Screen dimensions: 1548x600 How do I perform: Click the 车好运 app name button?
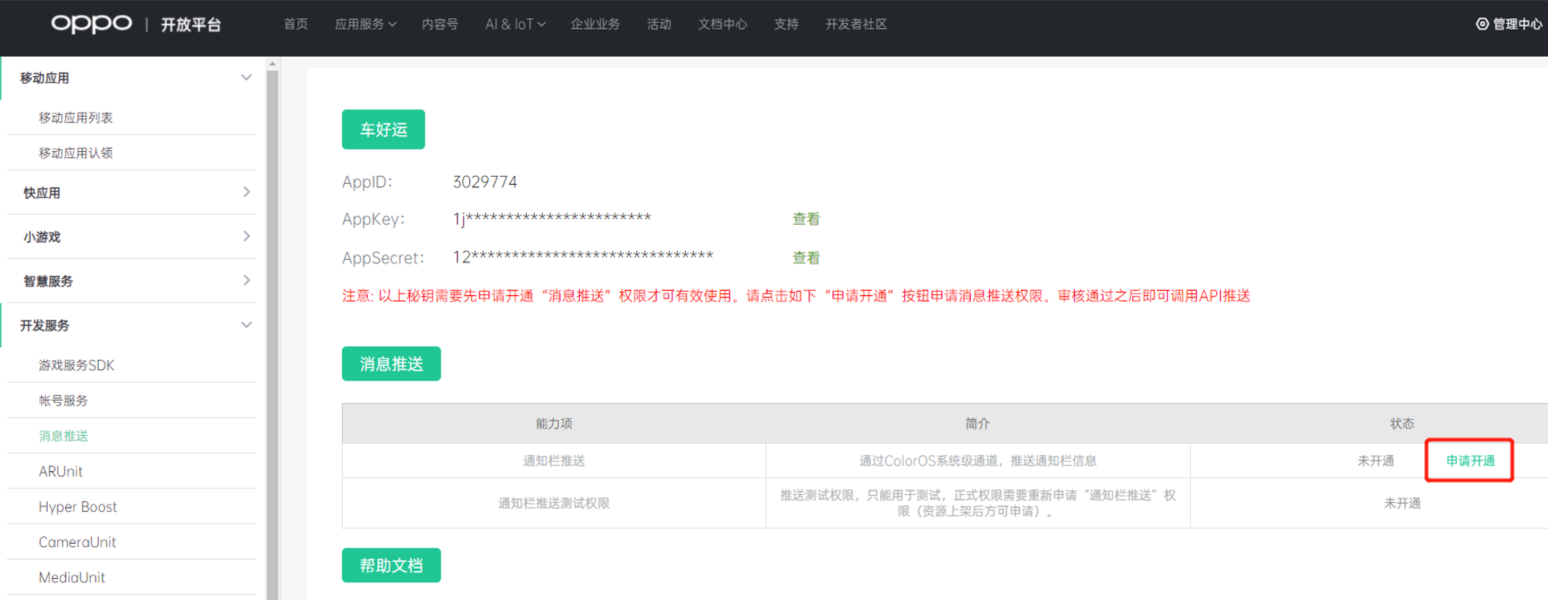tap(383, 130)
